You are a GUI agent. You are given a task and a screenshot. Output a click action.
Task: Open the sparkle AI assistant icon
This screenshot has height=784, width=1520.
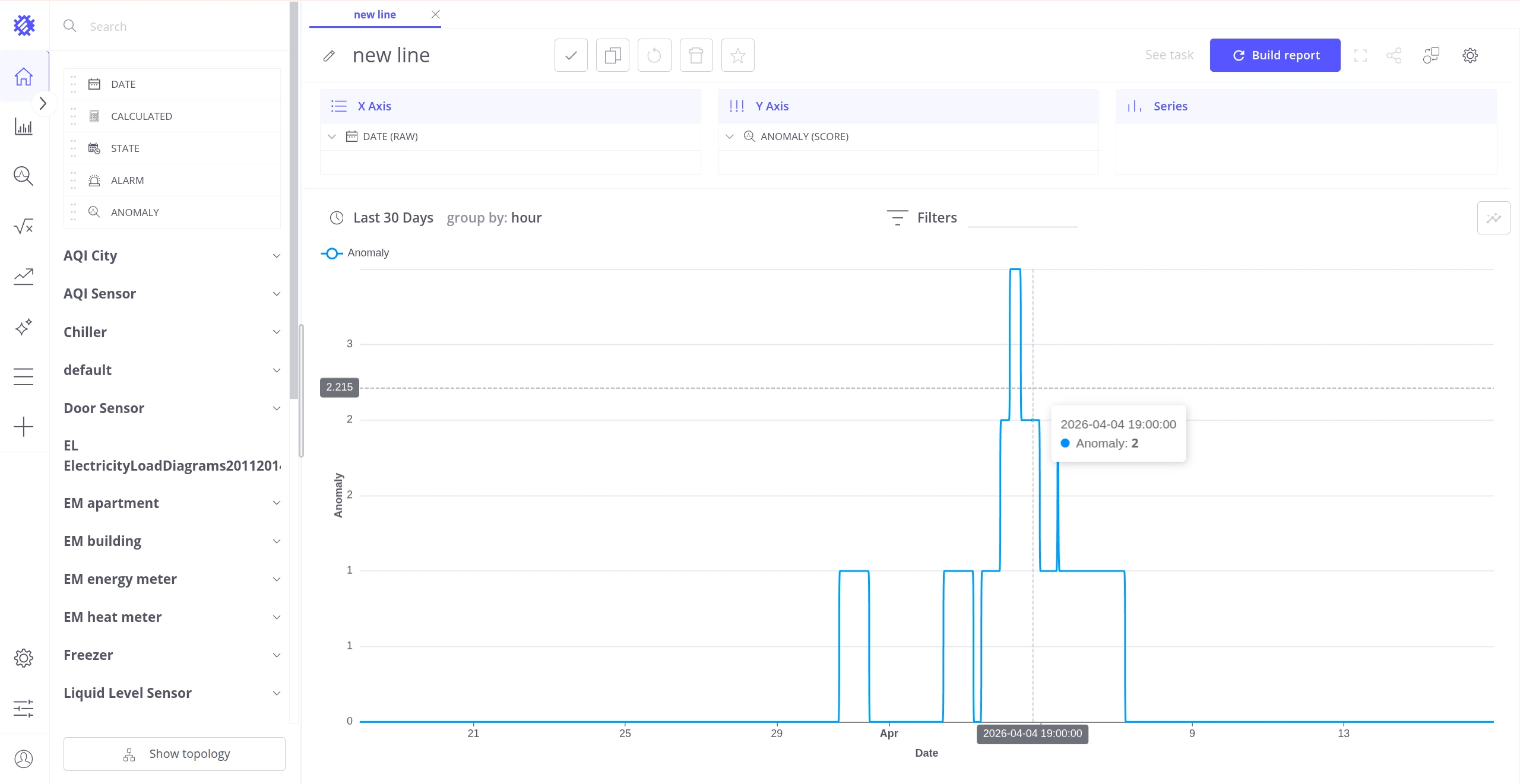(x=24, y=327)
